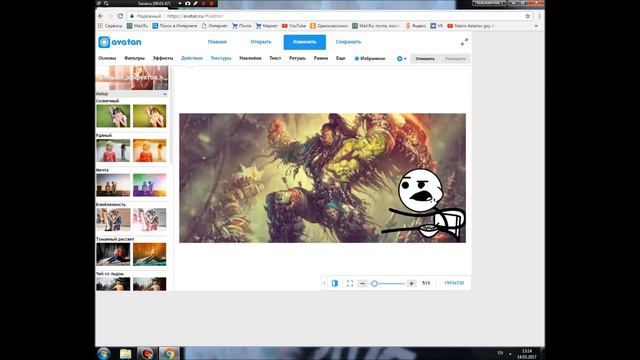Screen dimensions: 640x360
Task: Open the settings gear next to Избранное
Action: click(x=401, y=59)
